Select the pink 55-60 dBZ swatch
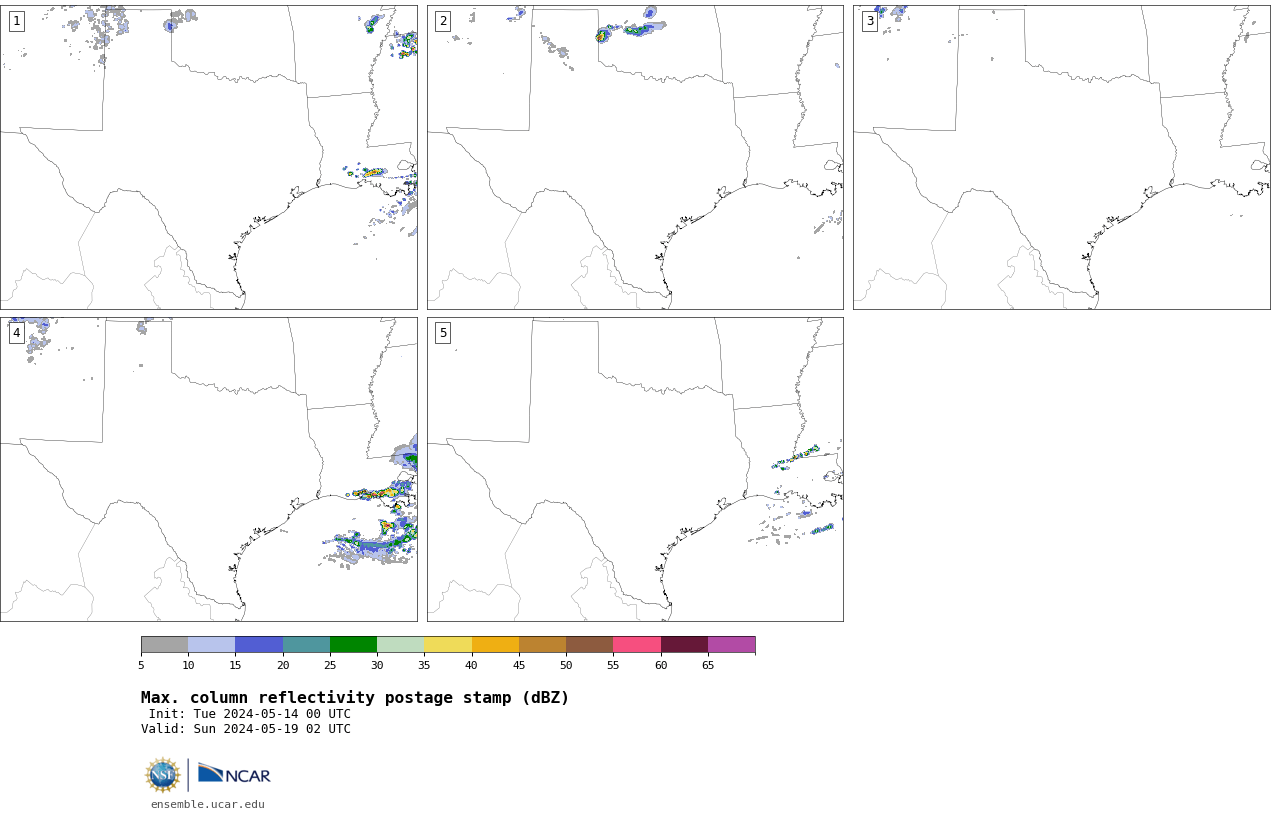This screenshot has height=815, width=1280. click(x=637, y=644)
